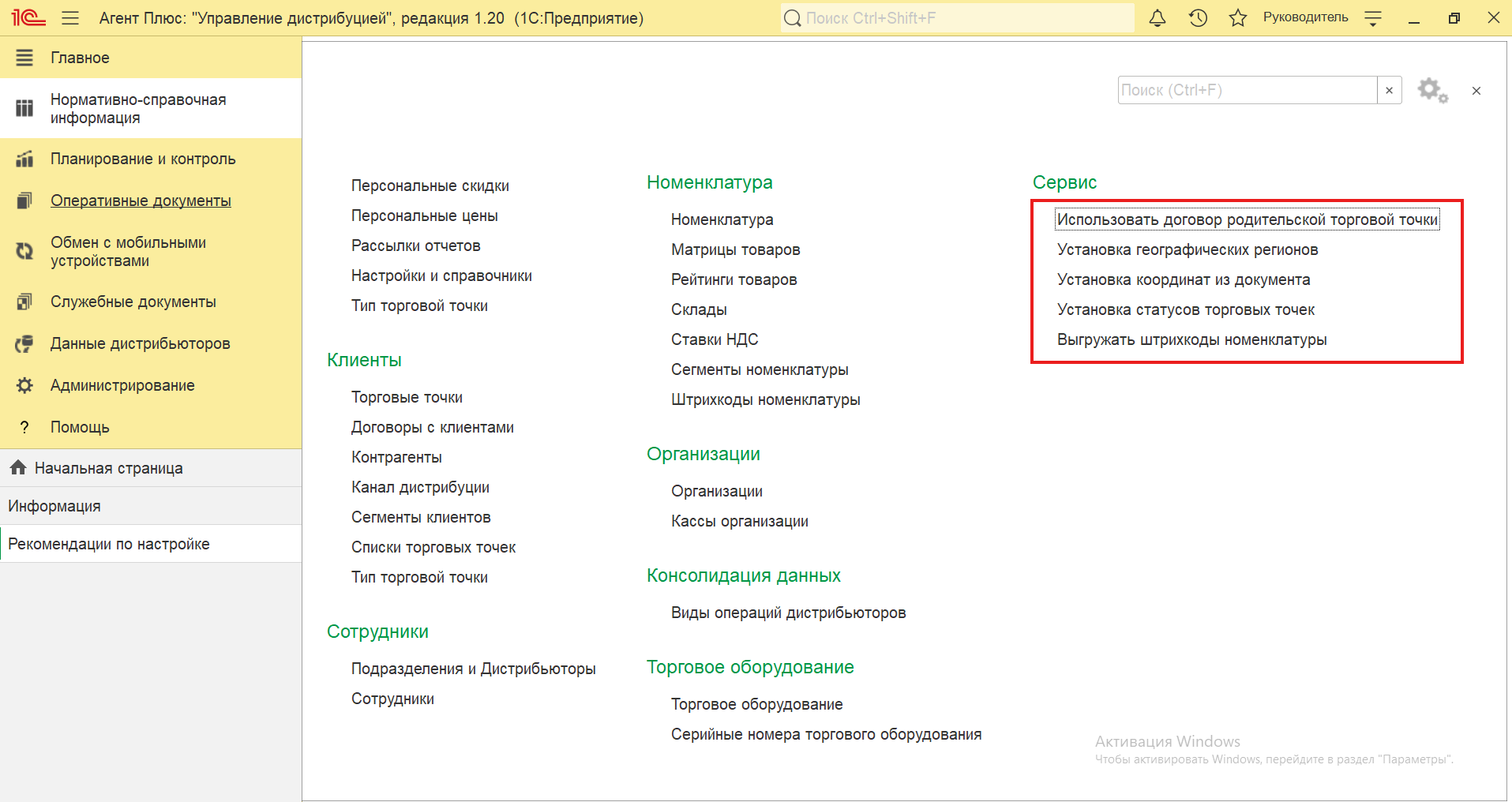Open favorites star icon
Viewport: 1512px width, 802px height.
(x=1237, y=18)
